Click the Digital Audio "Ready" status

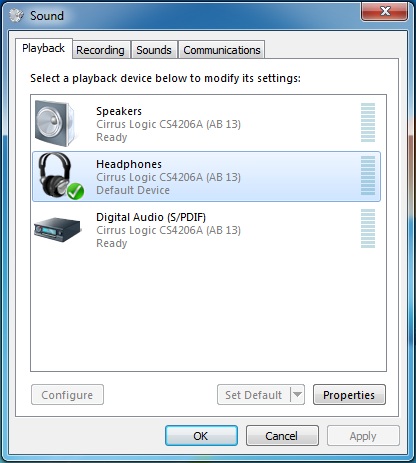point(112,243)
